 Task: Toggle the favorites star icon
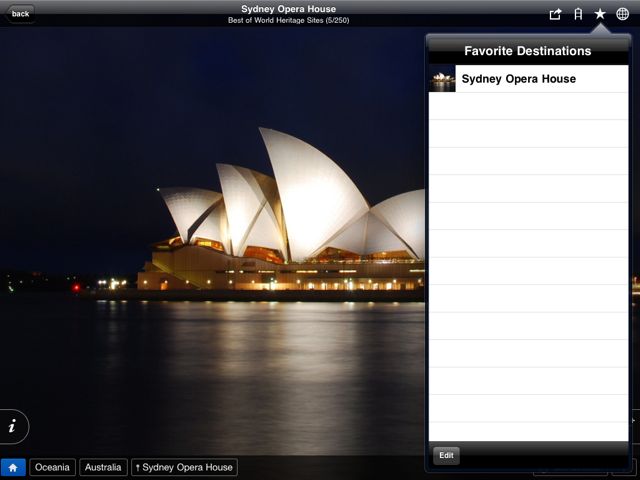tap(600, 14)
